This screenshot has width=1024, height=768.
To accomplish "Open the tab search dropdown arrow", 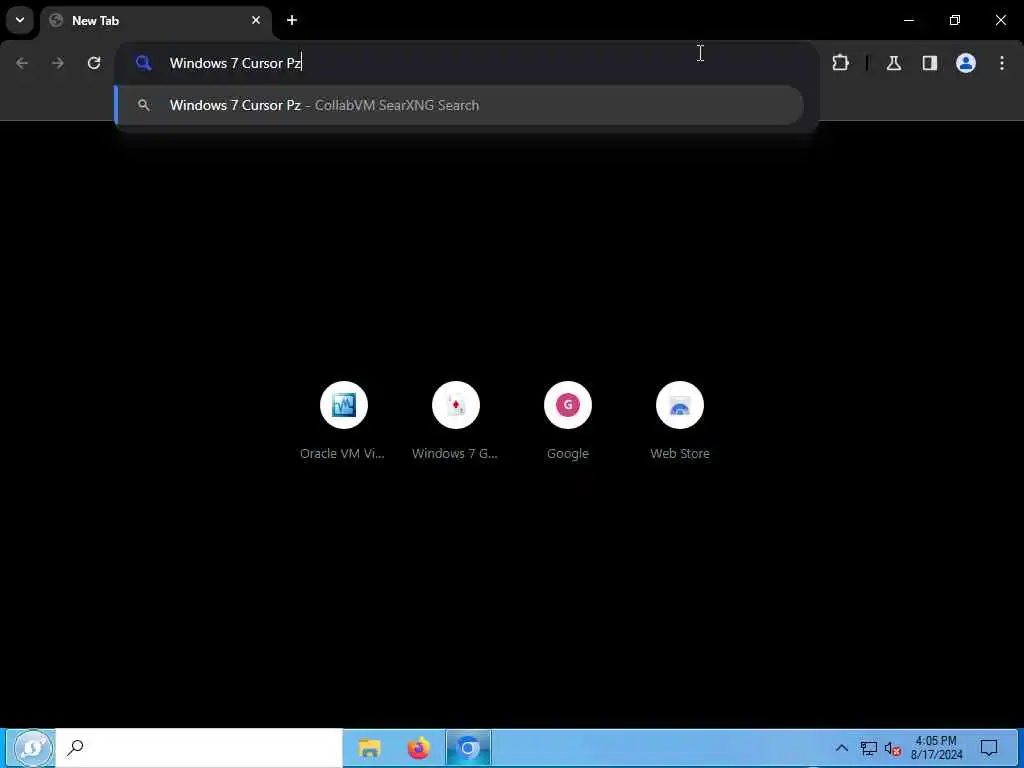I will 20,20.
